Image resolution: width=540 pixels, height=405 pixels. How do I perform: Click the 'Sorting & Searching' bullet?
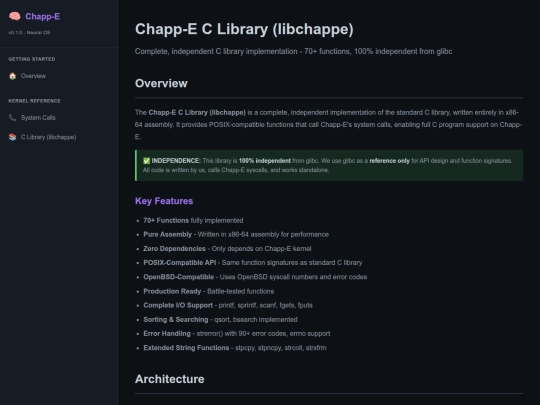tap(220, 320)
